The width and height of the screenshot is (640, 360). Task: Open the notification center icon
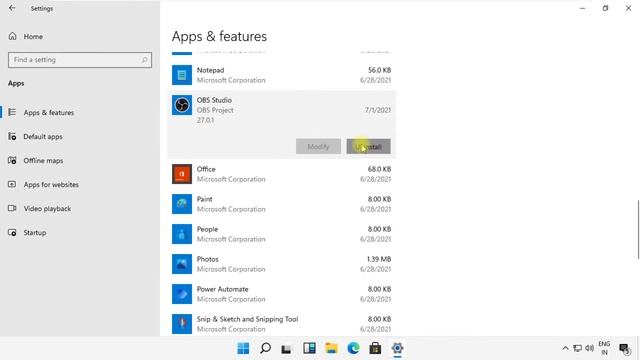(x=624, y=349)
